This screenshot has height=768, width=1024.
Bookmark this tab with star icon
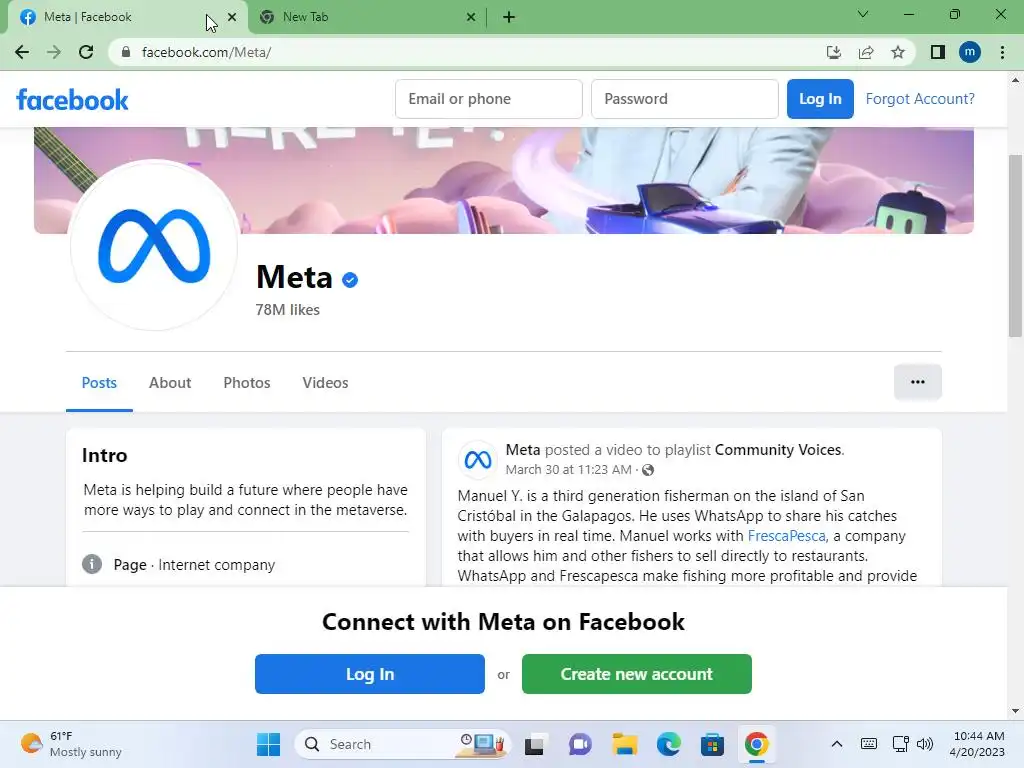(x=898, y=52)
